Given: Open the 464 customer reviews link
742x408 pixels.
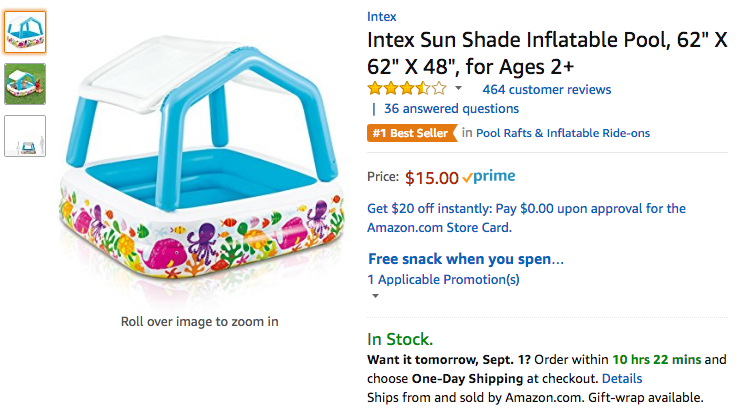Looking at the screenshot, I should click(x=546, y=89).
